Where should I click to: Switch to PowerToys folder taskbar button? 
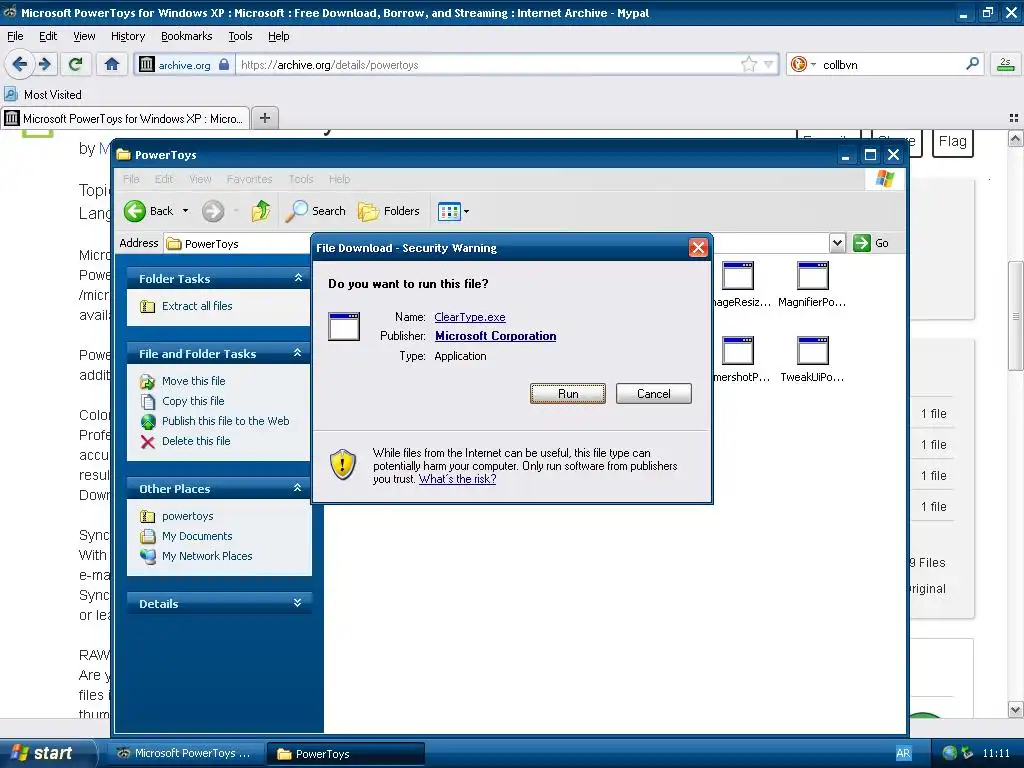tap(346, 753)
